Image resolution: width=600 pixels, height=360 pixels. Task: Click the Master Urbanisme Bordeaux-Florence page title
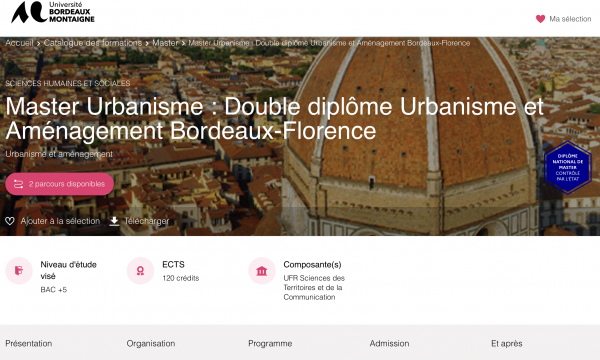[274, 118]
